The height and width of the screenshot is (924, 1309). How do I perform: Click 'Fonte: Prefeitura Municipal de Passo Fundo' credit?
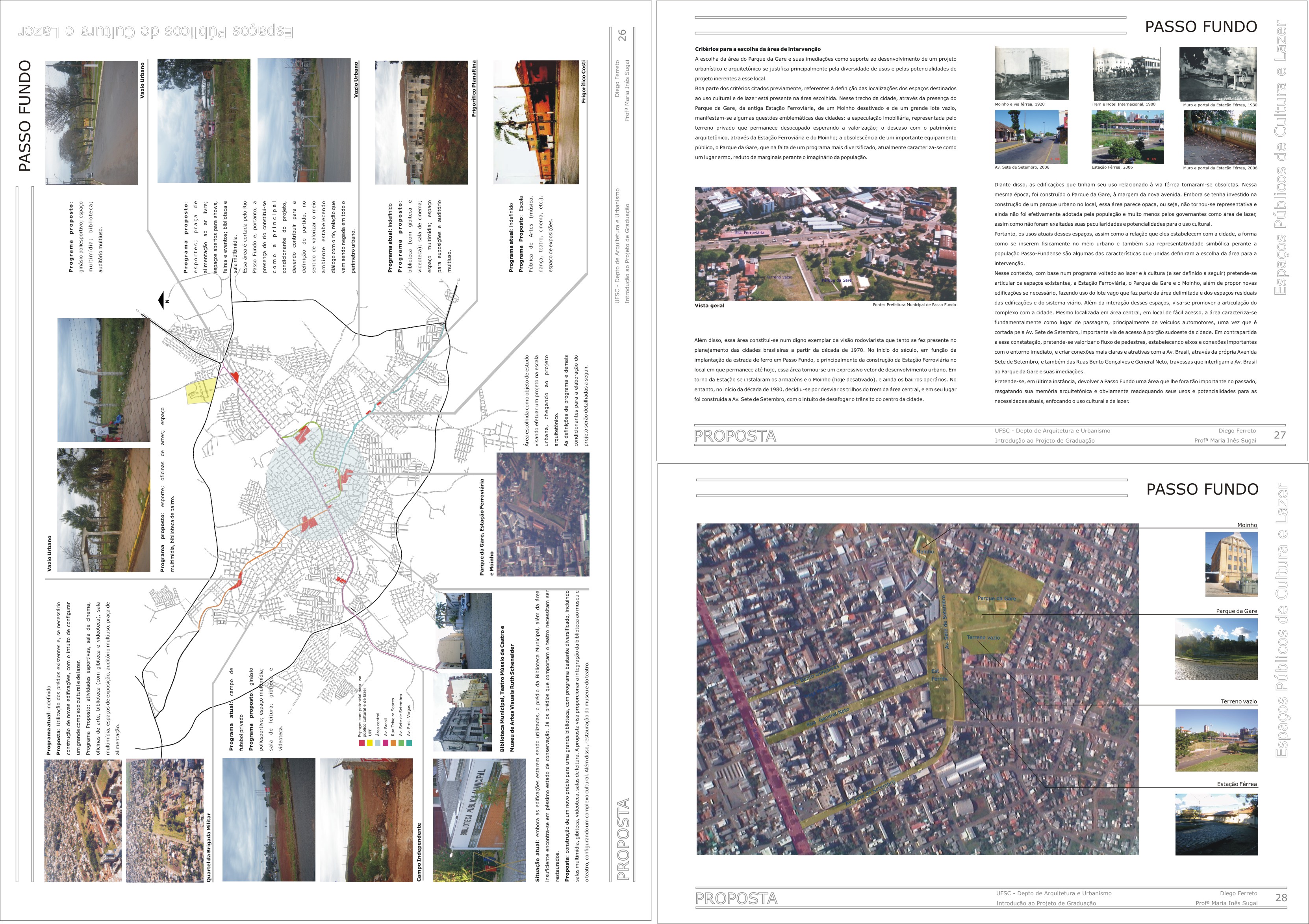click(x=914, y=304)
